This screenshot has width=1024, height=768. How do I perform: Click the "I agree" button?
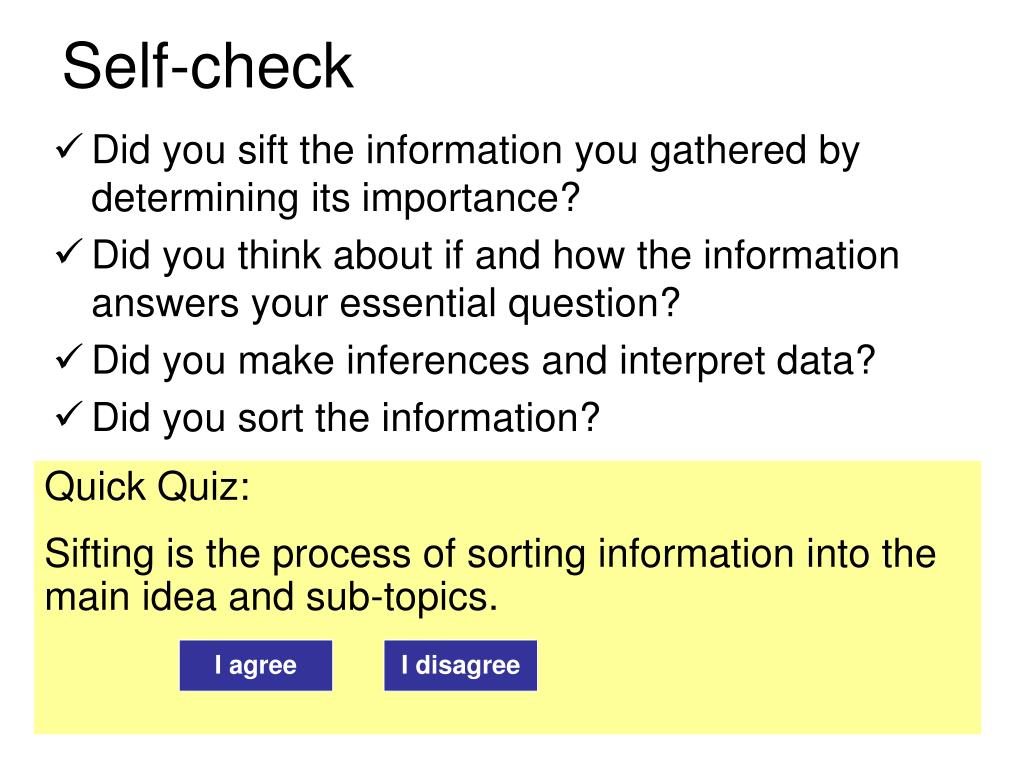[255, 665]
